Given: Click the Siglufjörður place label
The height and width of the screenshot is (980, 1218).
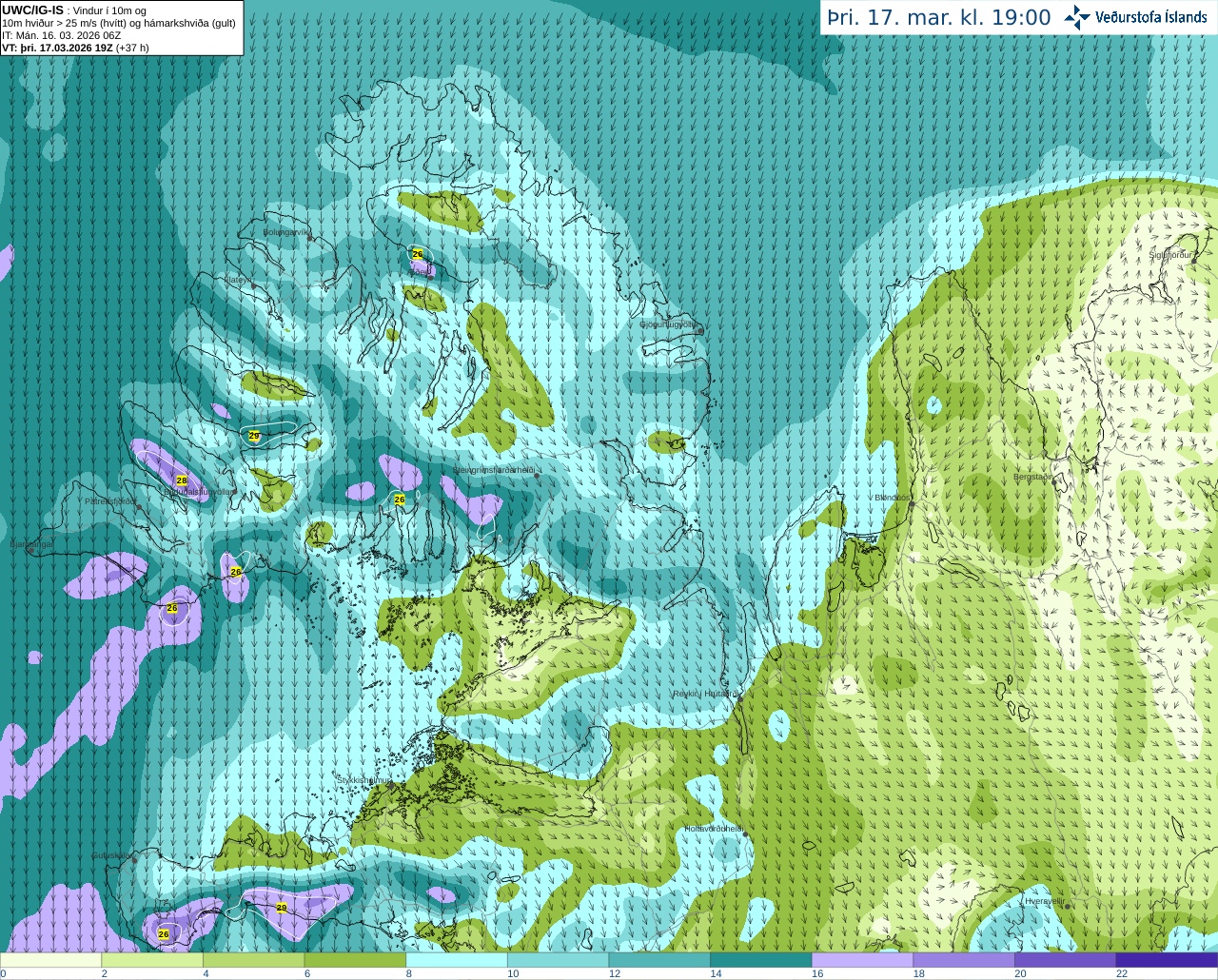Looking at the screenshot, I should click(x=1171, y=255).
